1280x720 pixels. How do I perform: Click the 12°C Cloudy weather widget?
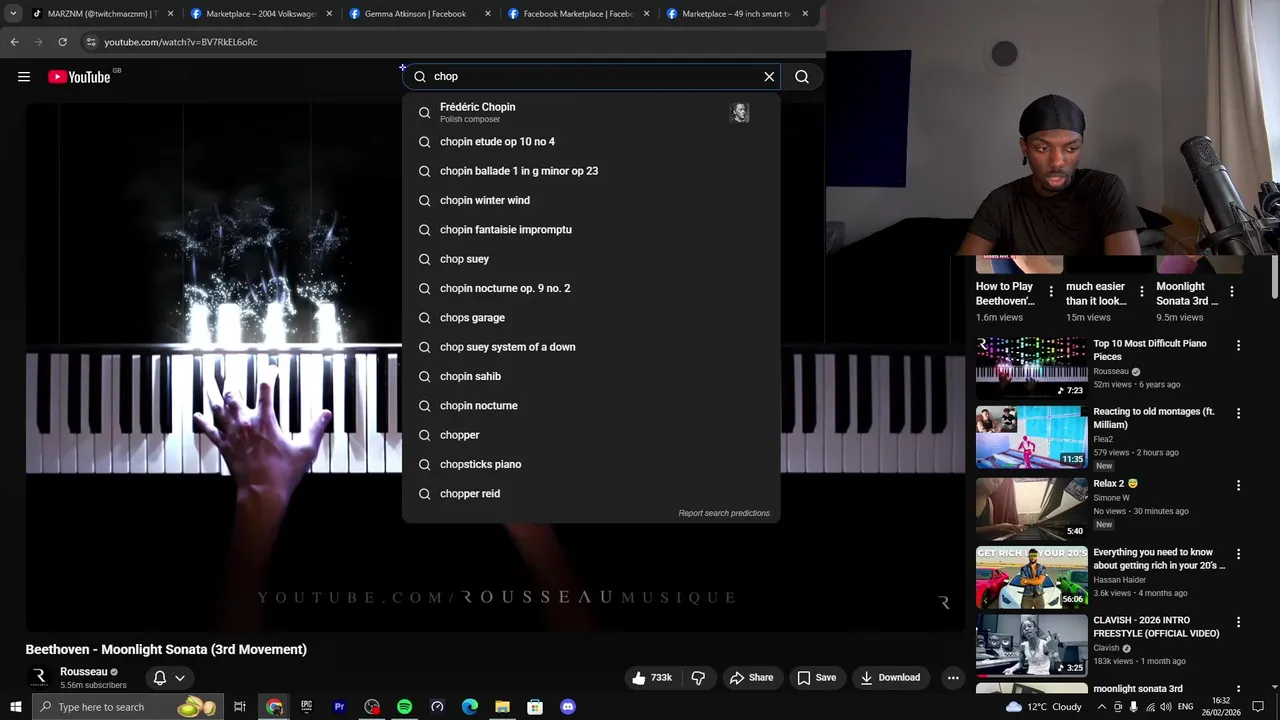1043,707
